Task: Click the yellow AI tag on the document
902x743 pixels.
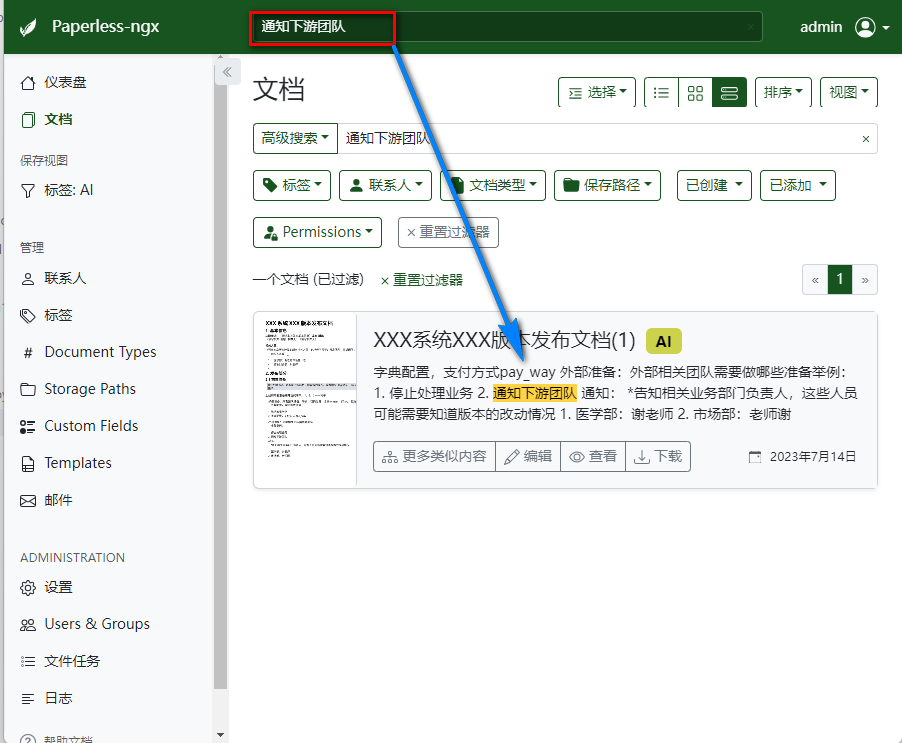Action: [x=663, y=341]
